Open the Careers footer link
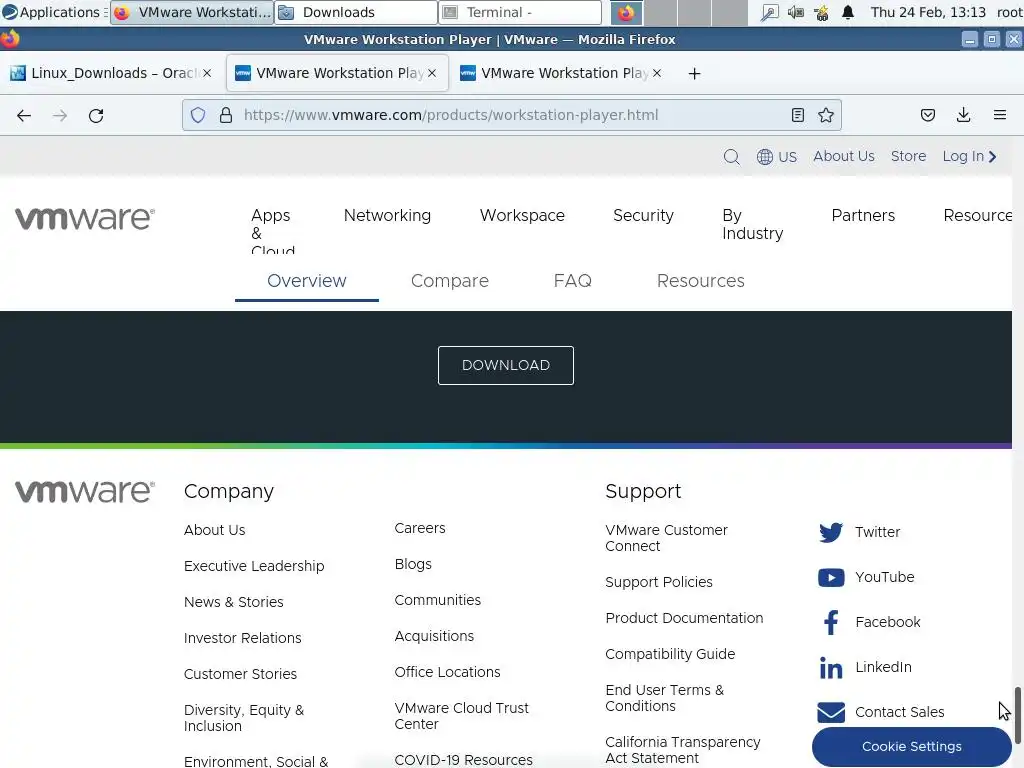This screenshot has width=1024, height=768. 420,528
